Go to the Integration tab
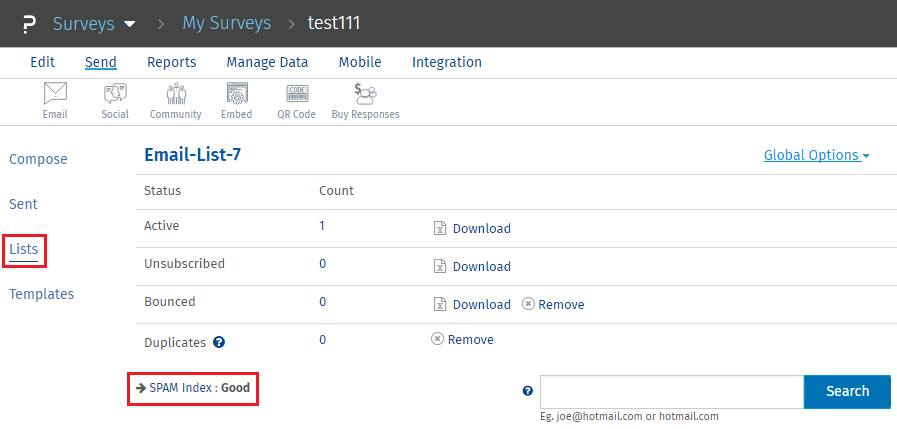The image size is (897, 429). (446, 62)
